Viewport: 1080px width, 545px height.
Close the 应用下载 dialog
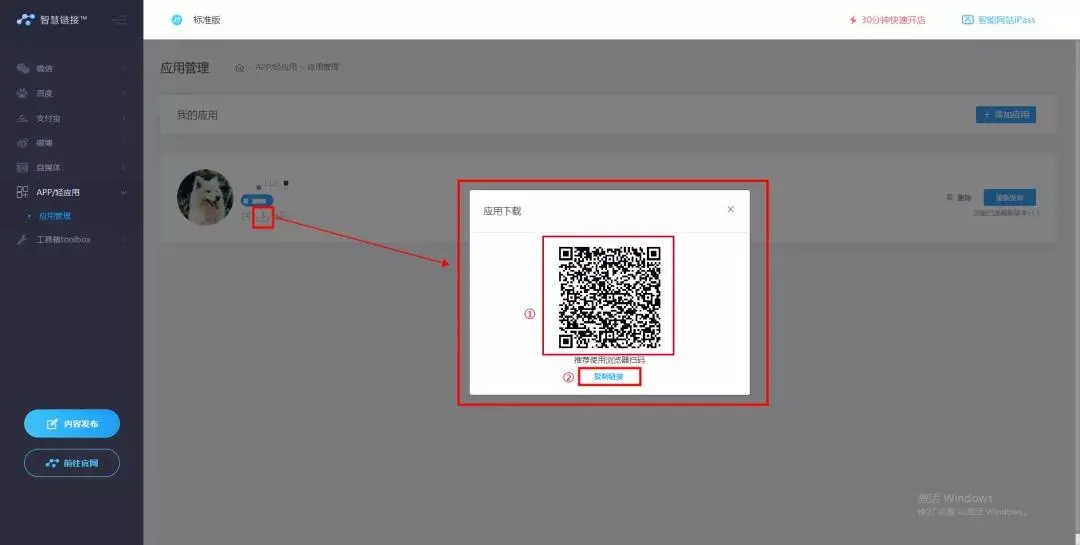pyautogui.click(x=730, y=209)
